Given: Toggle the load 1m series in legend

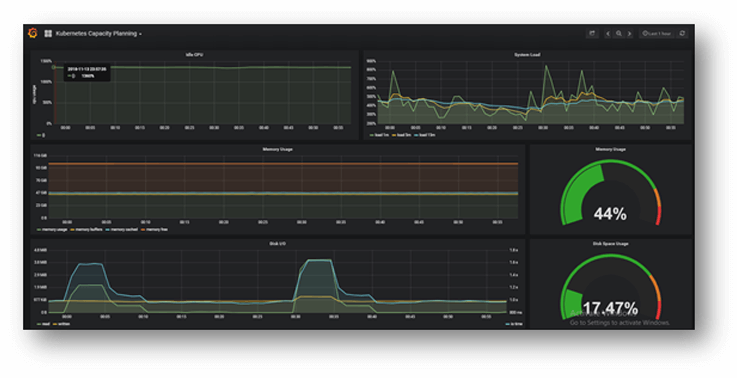Looking at the screenshot, I should (379, 135).
